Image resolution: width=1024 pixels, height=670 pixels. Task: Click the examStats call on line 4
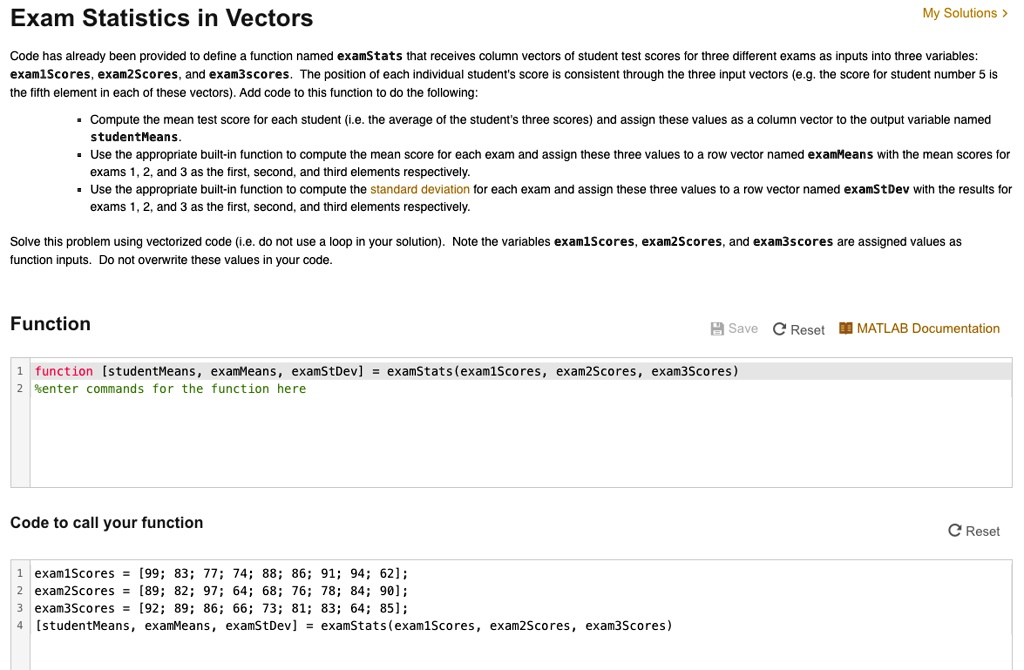353,626
